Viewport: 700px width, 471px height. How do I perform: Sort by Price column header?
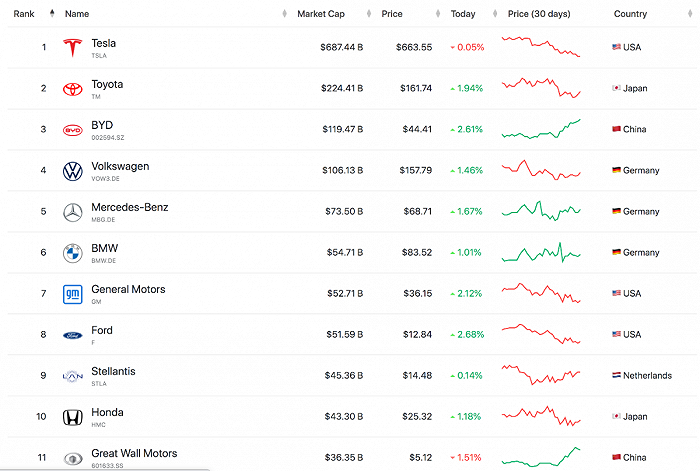click(x=392, y=14)
